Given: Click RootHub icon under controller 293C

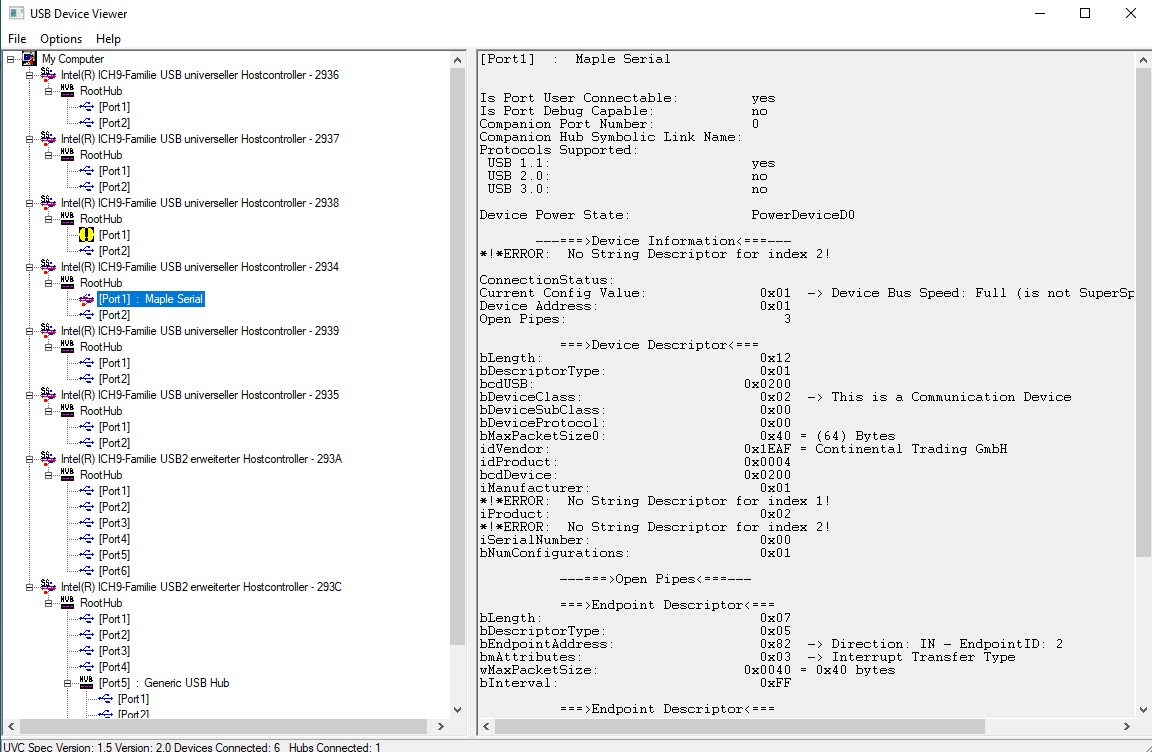Looking at the screenshot, I should (x=68, y=602).
